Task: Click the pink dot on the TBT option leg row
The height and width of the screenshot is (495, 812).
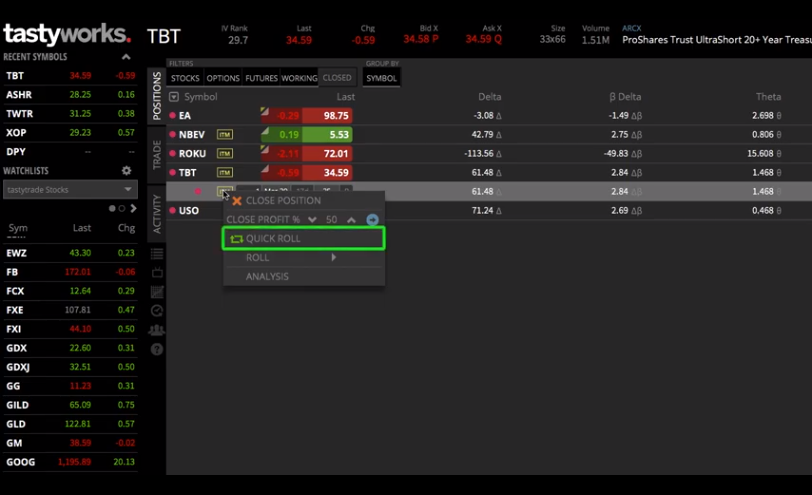Action: [x=198, y=192]
